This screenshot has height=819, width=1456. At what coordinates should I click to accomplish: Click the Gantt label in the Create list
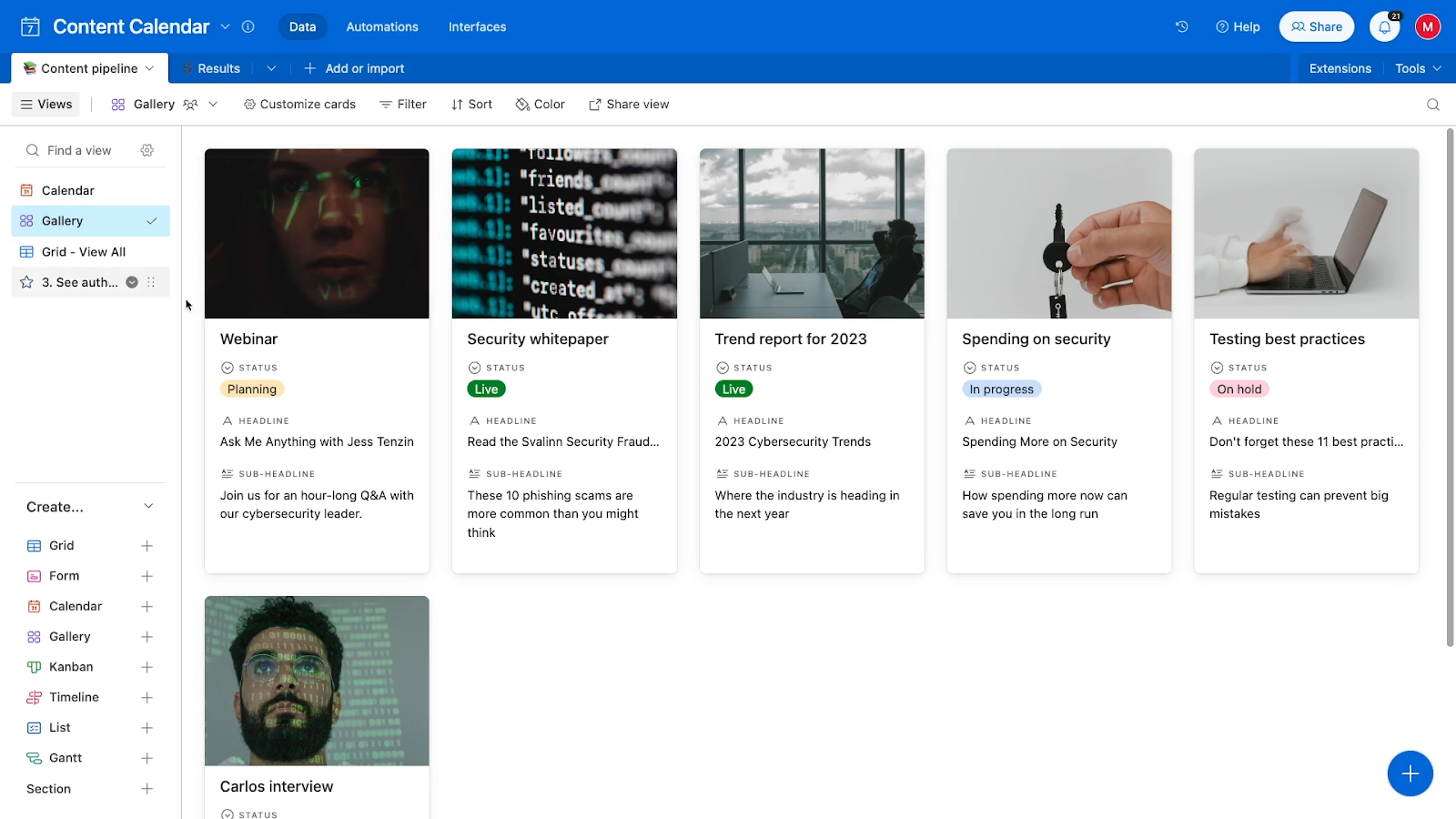(x=66, y=758)
